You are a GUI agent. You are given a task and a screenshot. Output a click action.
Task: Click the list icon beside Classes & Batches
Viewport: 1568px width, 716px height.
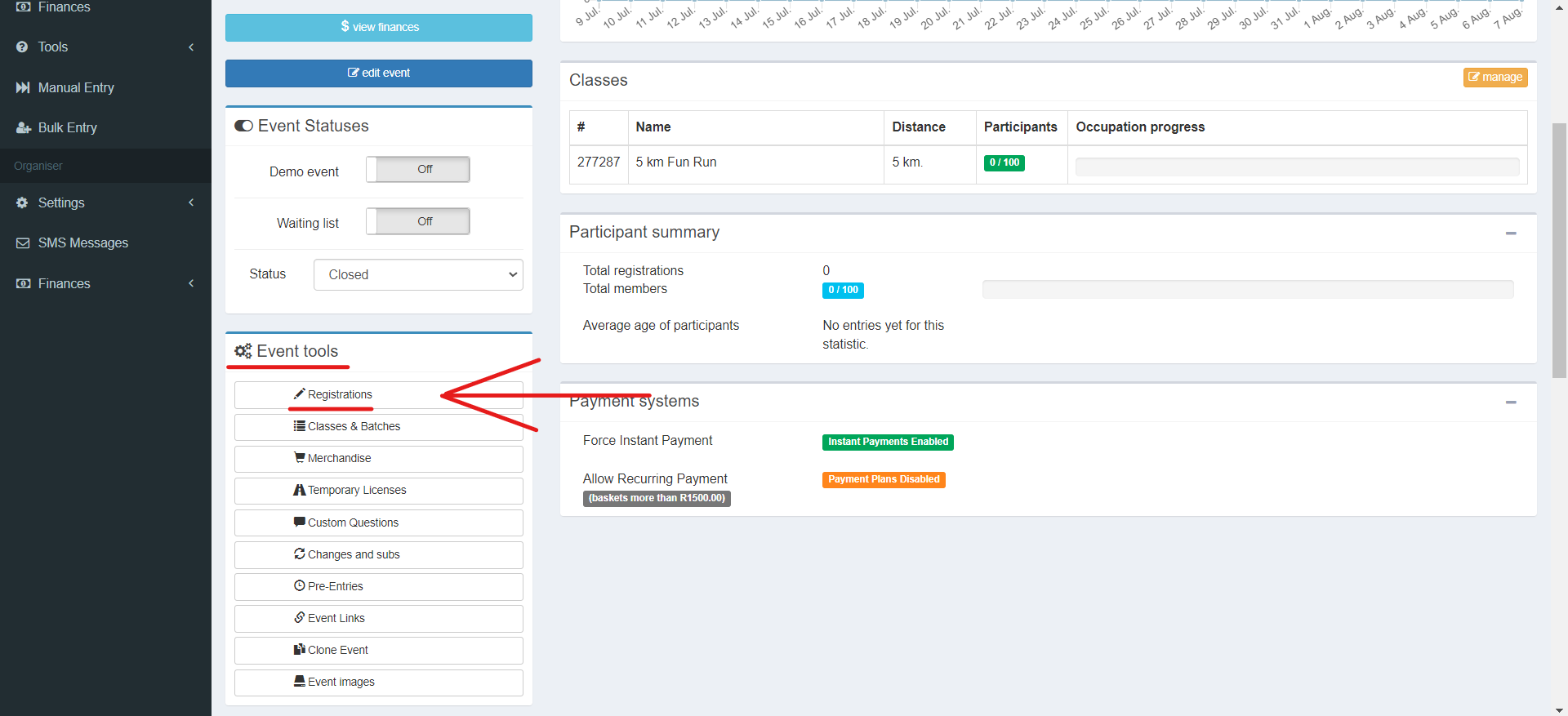click(x=300, y=426)
